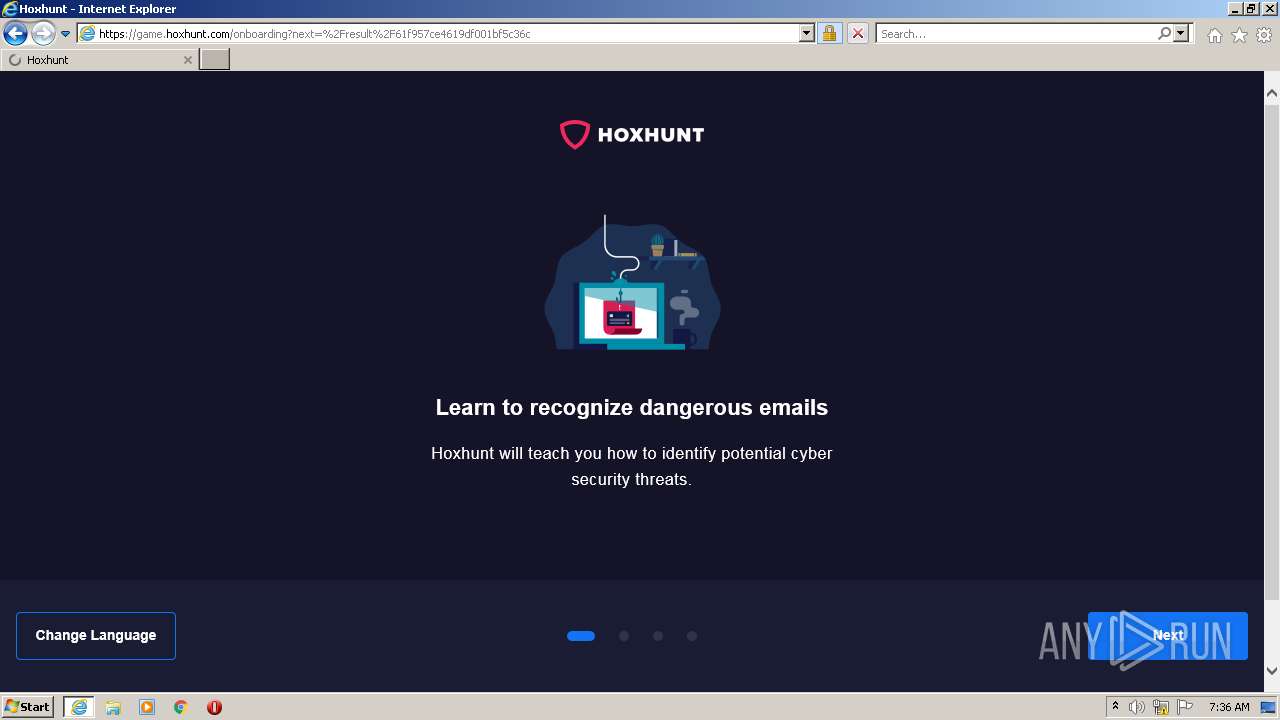Click the Action Center flag icon
Viewport: 1280px width, 720px height.
click(1185, 707)
